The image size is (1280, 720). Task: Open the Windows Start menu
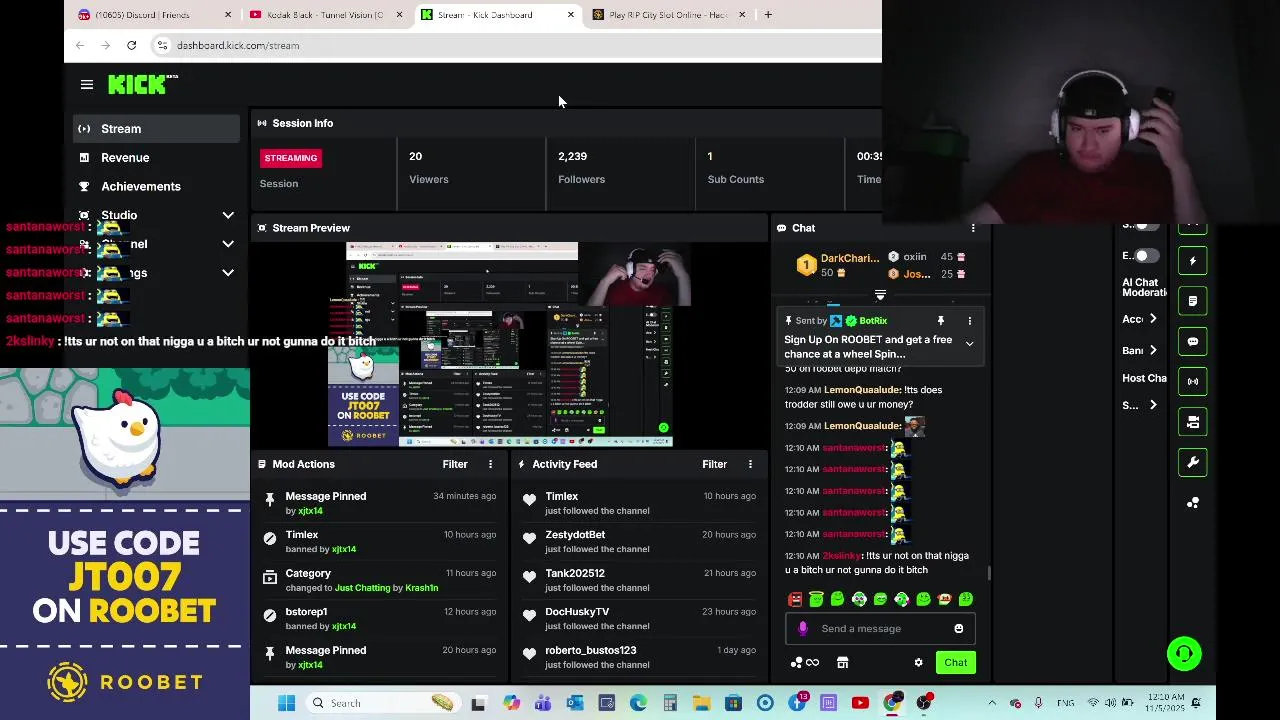pos(286,703)
